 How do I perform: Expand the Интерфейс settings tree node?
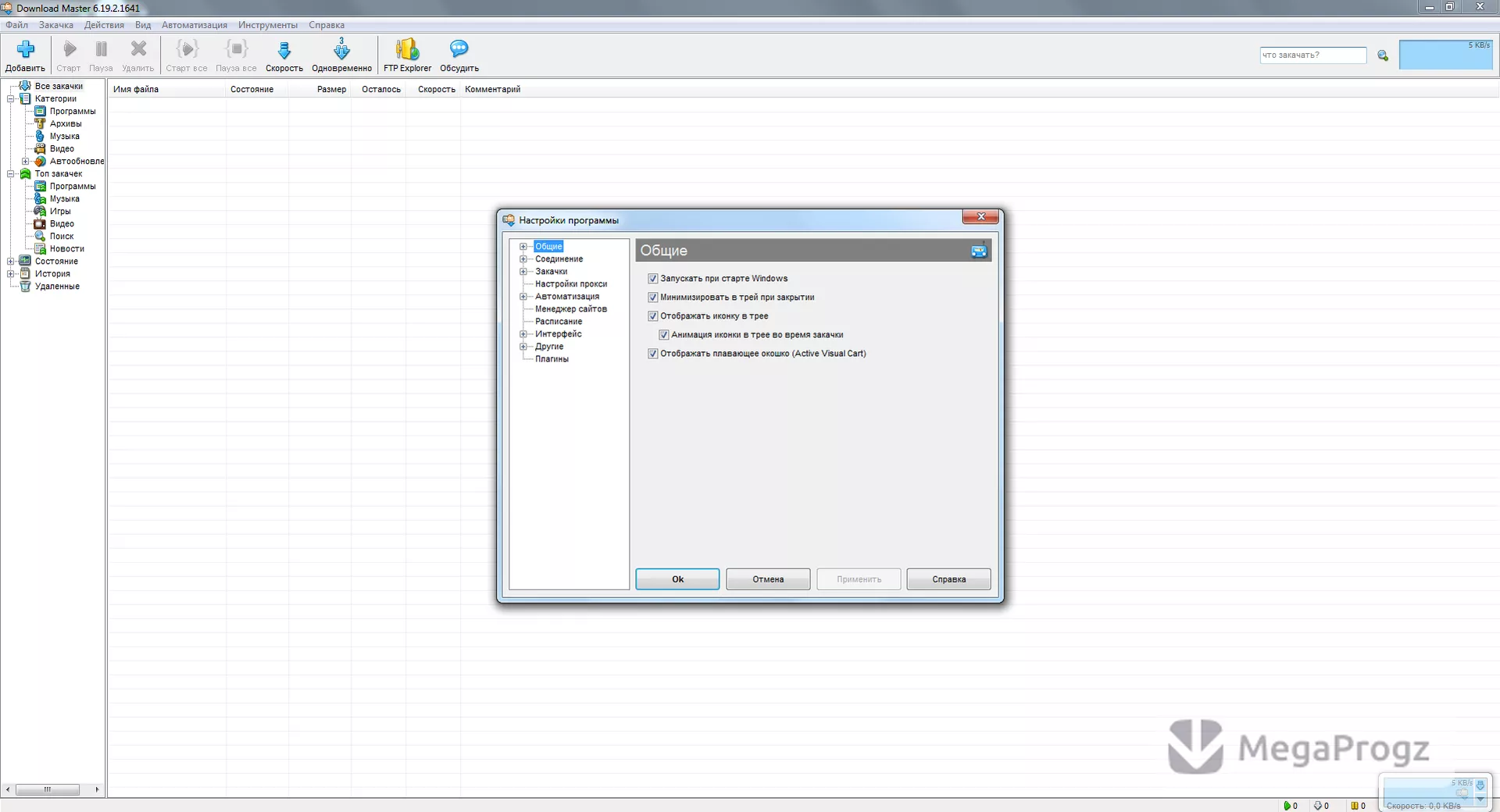[x=523, y=334]
